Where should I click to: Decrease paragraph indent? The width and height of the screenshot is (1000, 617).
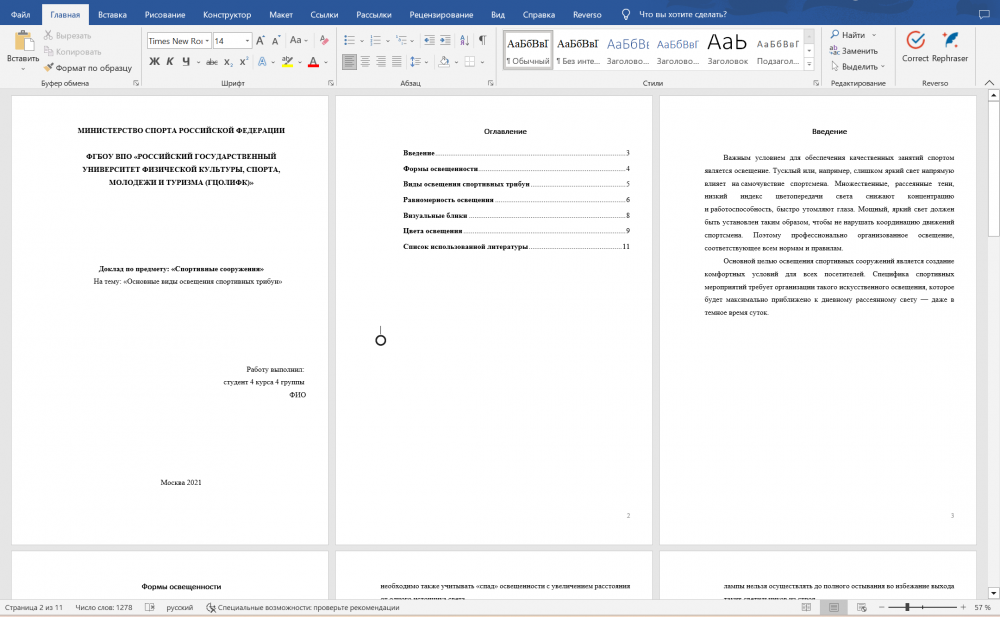click(429, 41)
